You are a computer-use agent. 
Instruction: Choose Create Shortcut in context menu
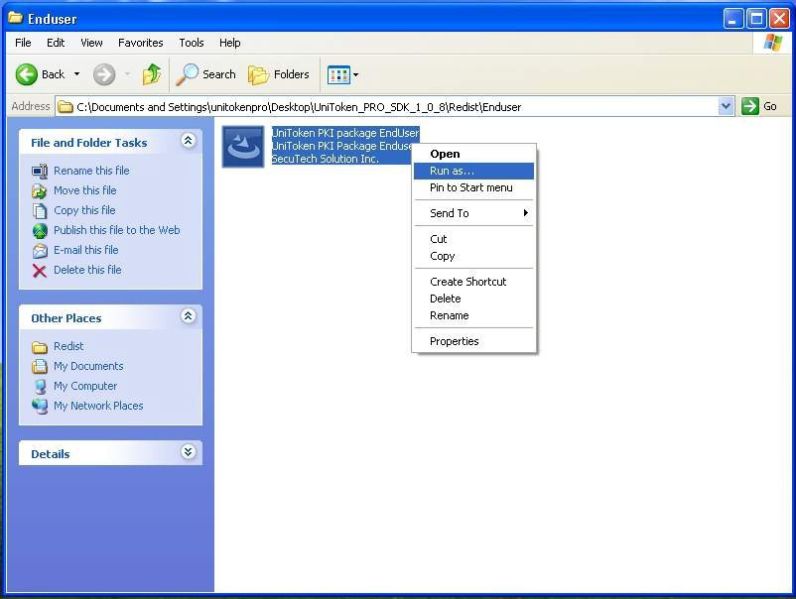pos(474,282)
